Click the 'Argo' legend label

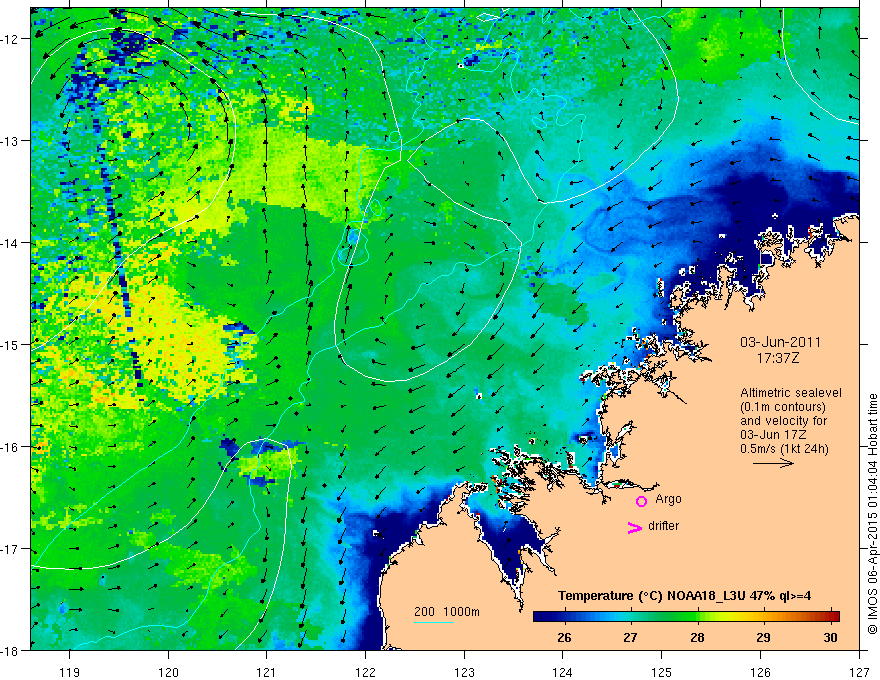click(x=668, y=499)
